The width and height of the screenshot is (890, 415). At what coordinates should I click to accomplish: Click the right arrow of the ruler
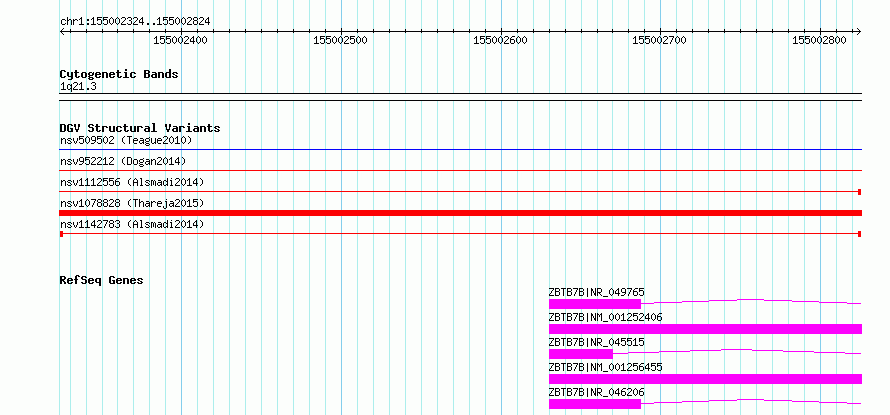tap(859, 31)
